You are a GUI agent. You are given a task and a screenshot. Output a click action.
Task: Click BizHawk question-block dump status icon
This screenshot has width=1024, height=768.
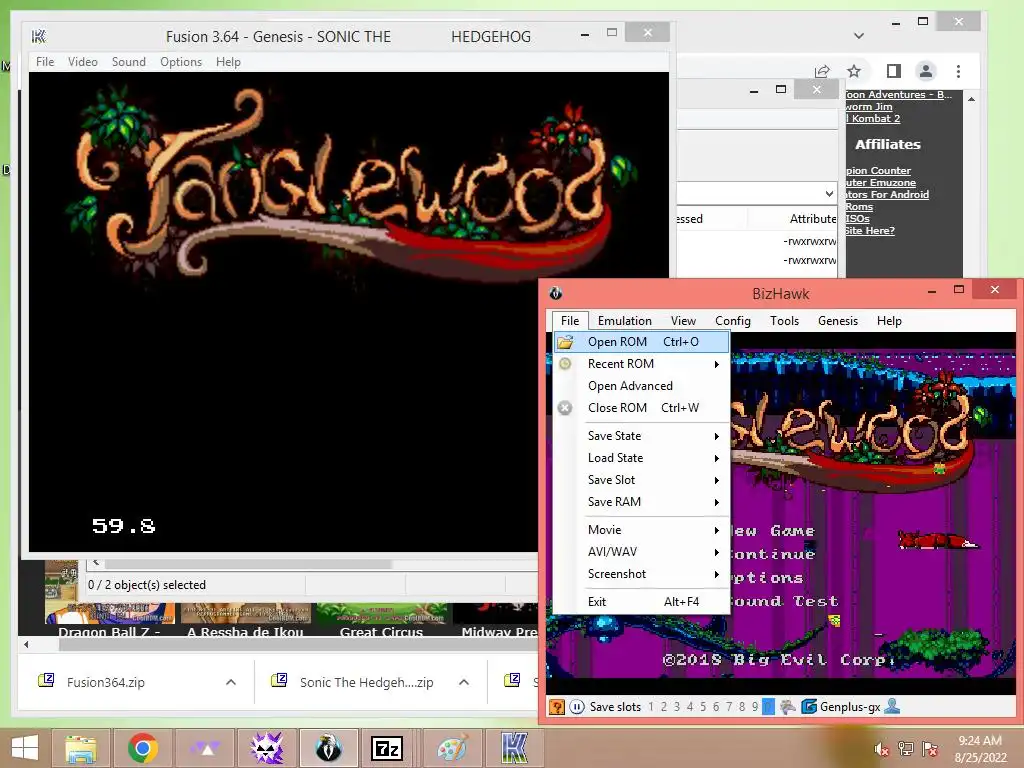pyautogui.click(x=556, y=707)
